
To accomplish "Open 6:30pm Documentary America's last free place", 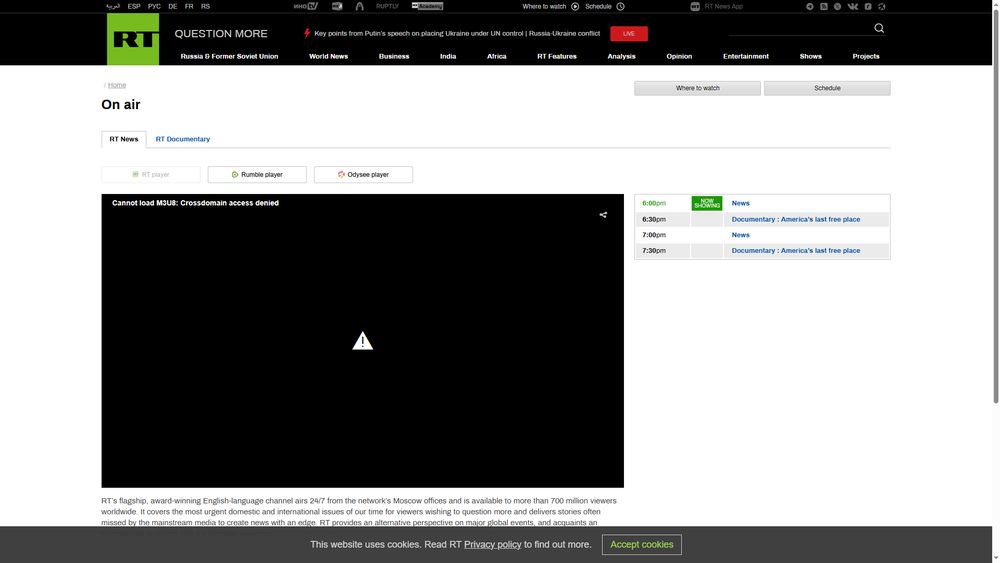I will click(795, 219).
